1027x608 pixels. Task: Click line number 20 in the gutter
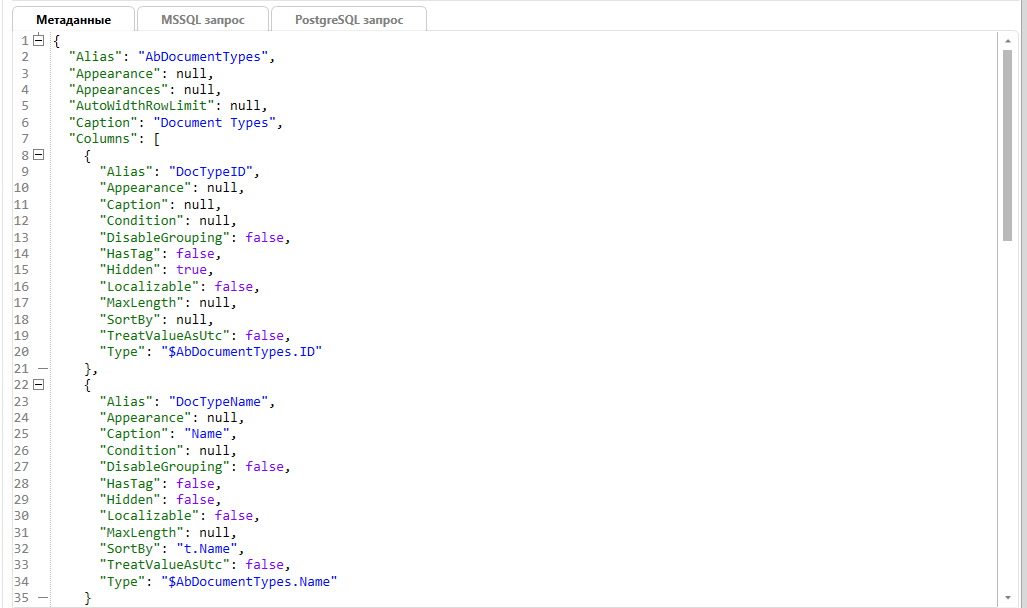click(x=21, y=352)
